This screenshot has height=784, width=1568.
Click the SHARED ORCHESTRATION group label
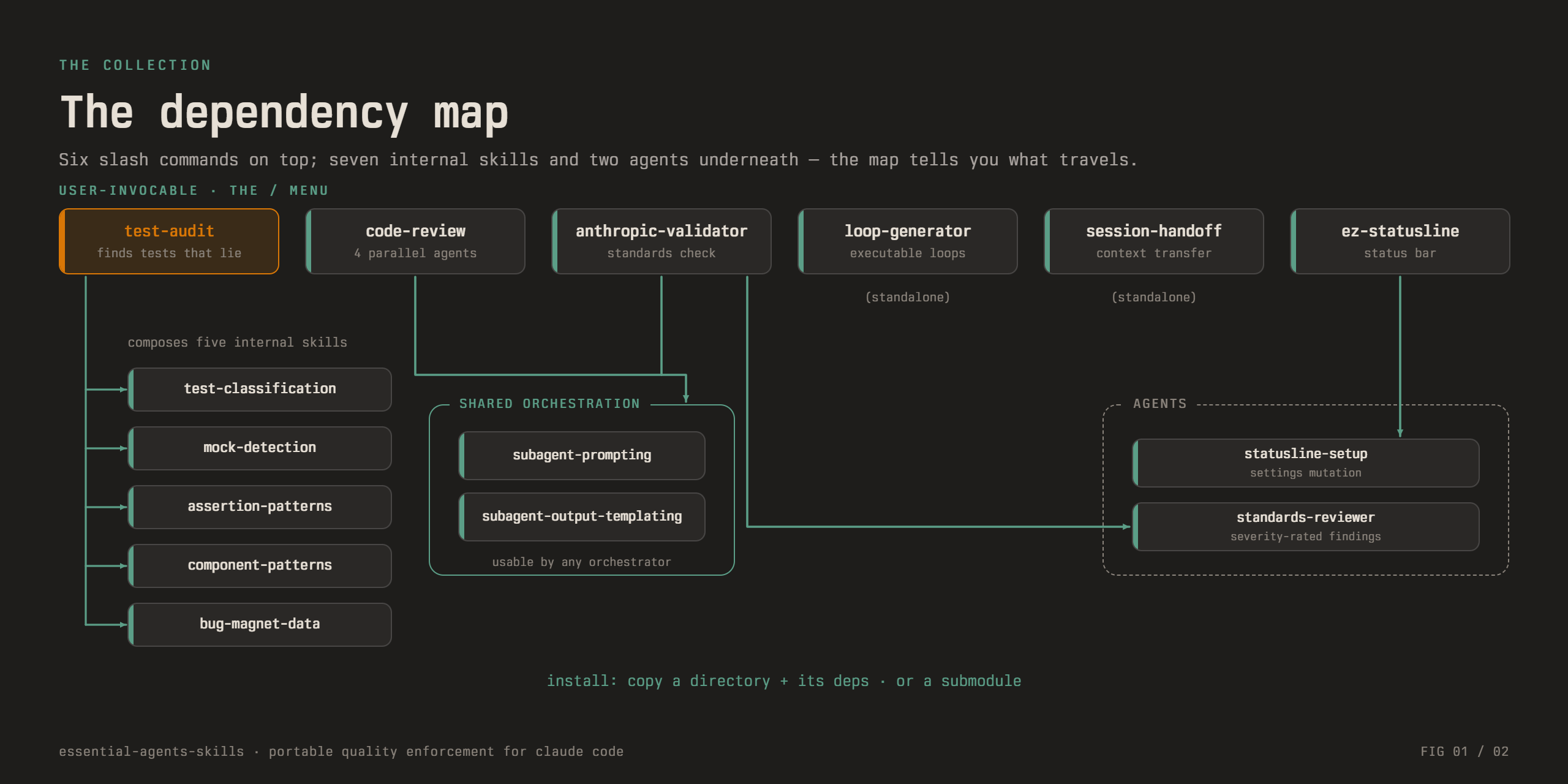click(x=549, y=404)
